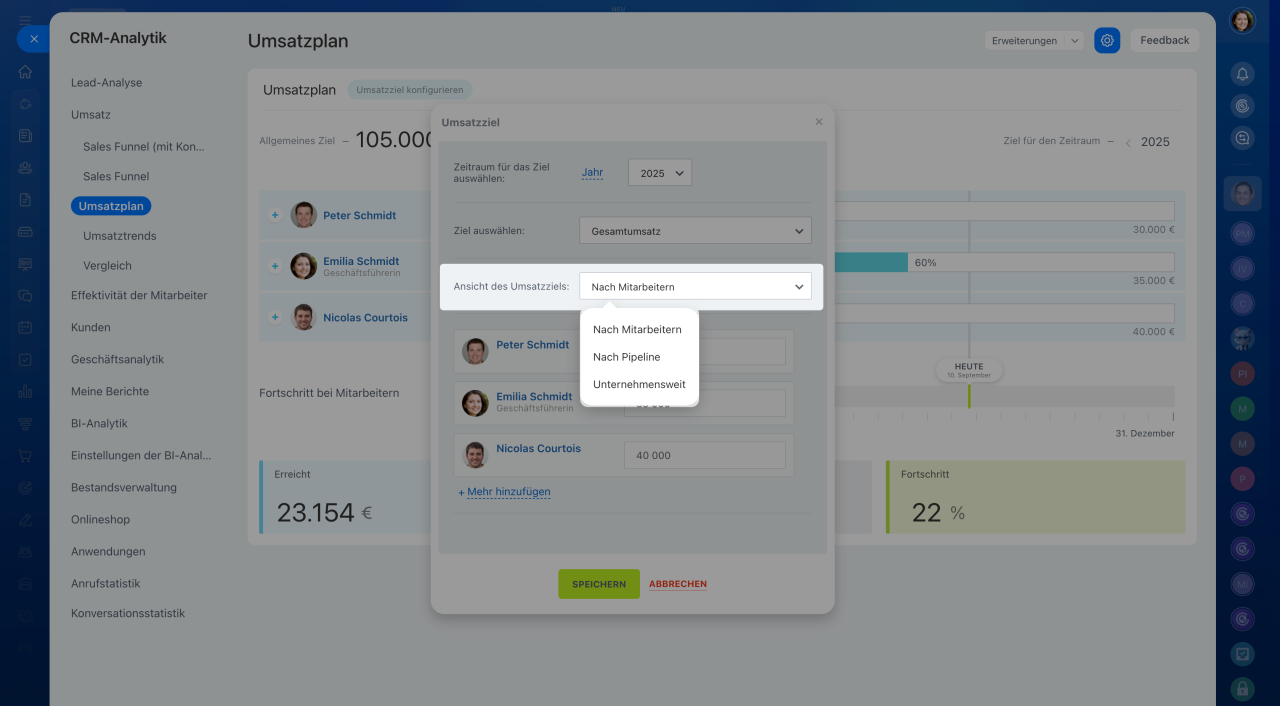
Task: Click the Jahr period link
Action: pos(592,172)
